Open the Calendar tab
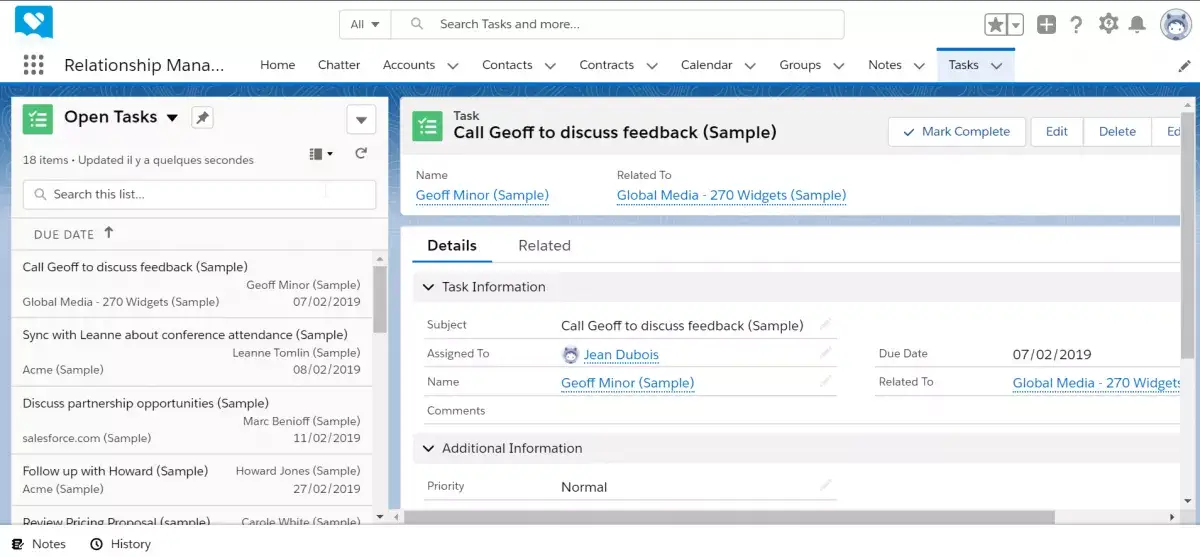The image size is (1200, 557). click(x=706, y=65)
